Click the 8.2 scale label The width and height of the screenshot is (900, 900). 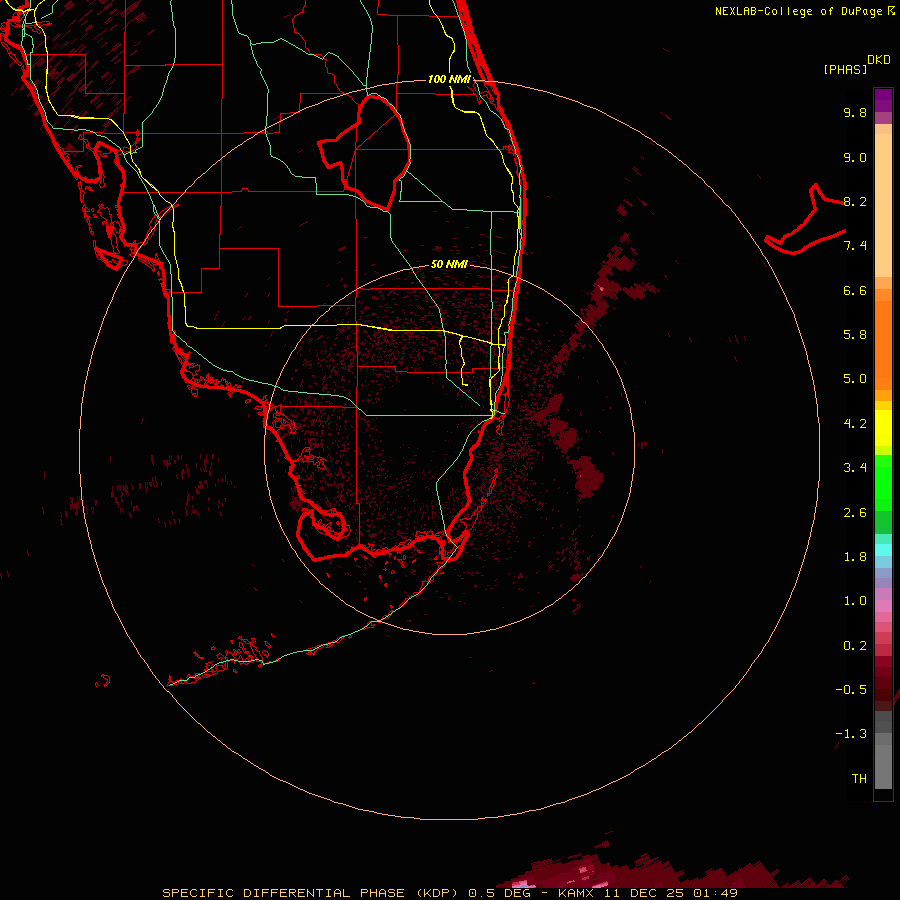855,201
